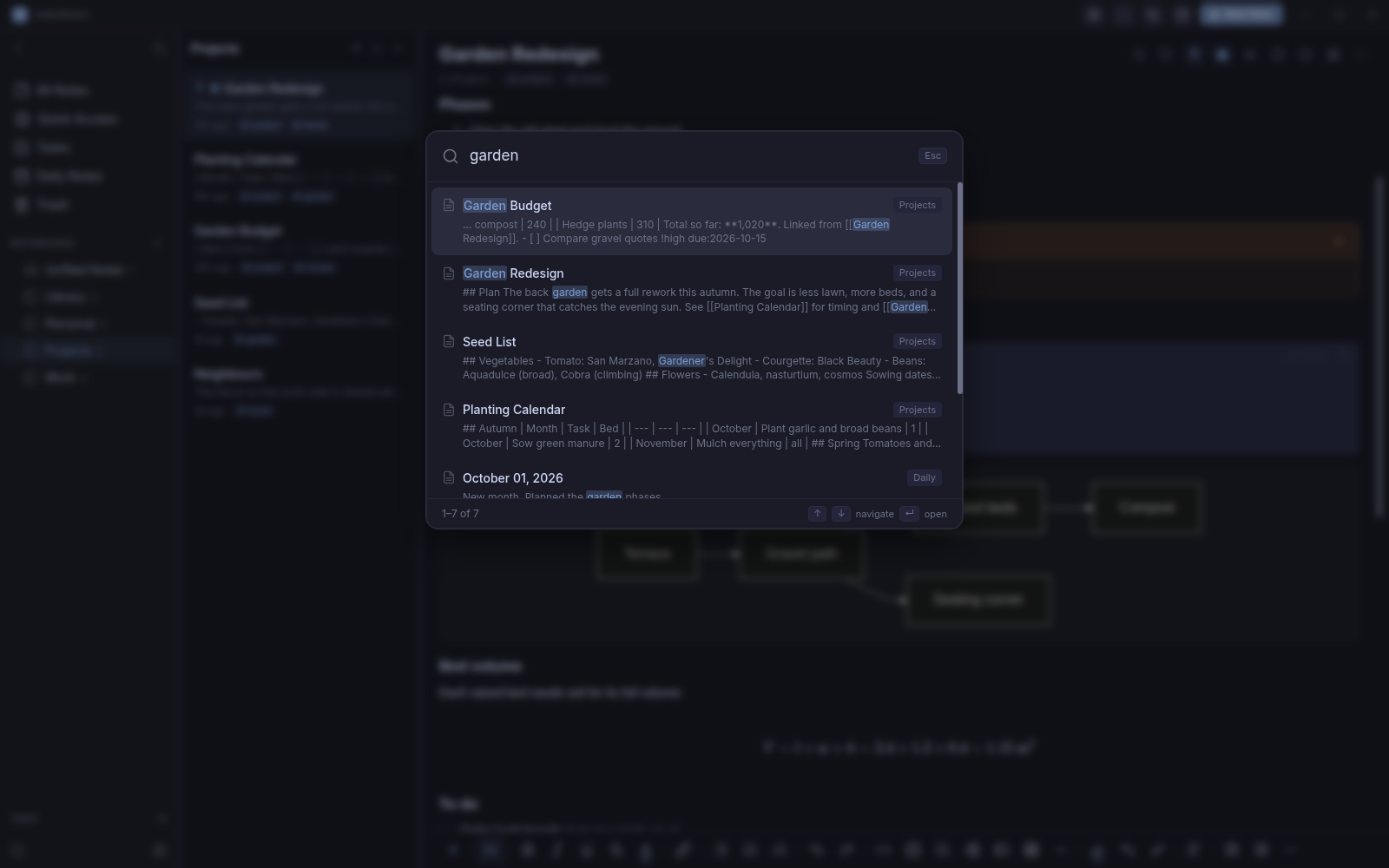The height and width of the screenshot is (868, 1389).
Task: Click the search field containing "garden"
Action: [x=686, y=156]
